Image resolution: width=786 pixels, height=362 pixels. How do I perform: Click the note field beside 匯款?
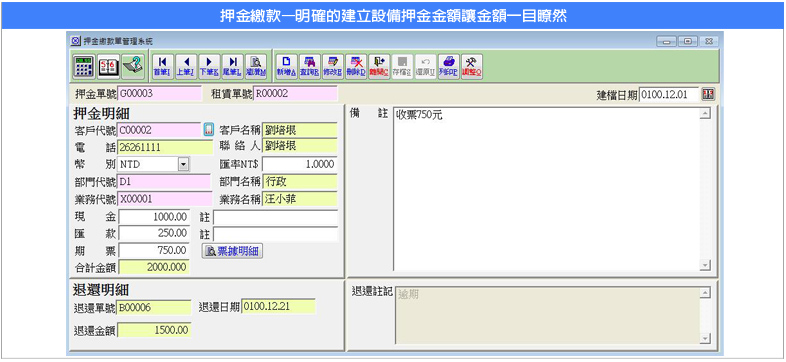click(275, 234)
